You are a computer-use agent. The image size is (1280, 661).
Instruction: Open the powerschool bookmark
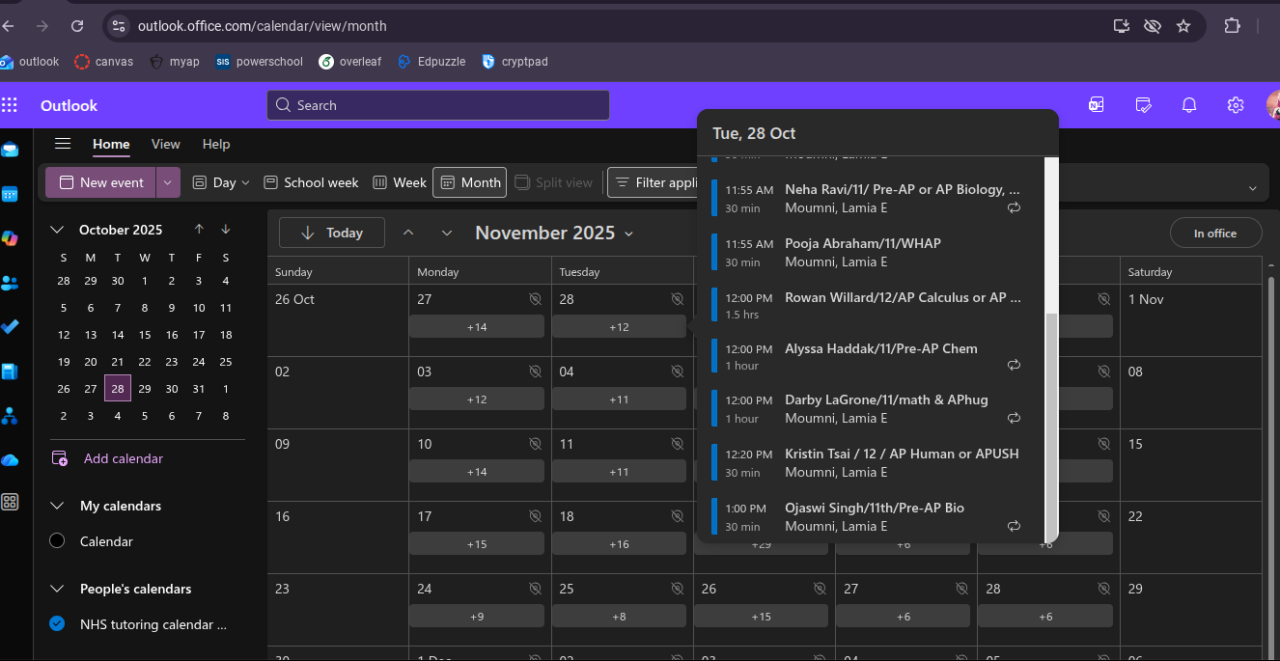click(259, 62)
